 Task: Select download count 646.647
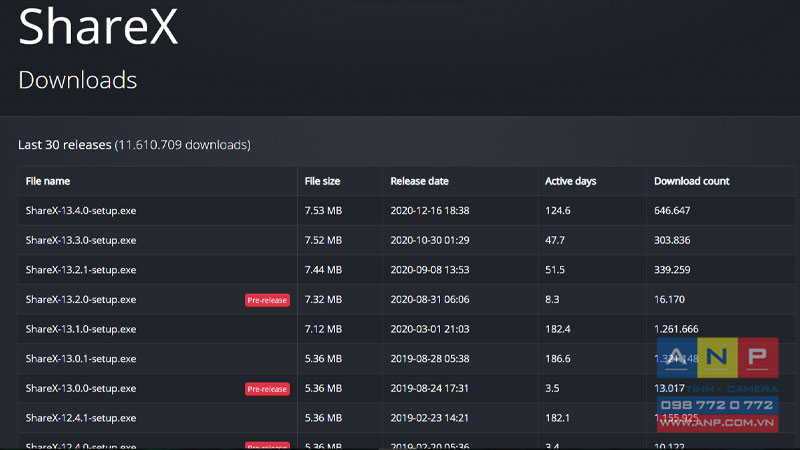point(672,211)
